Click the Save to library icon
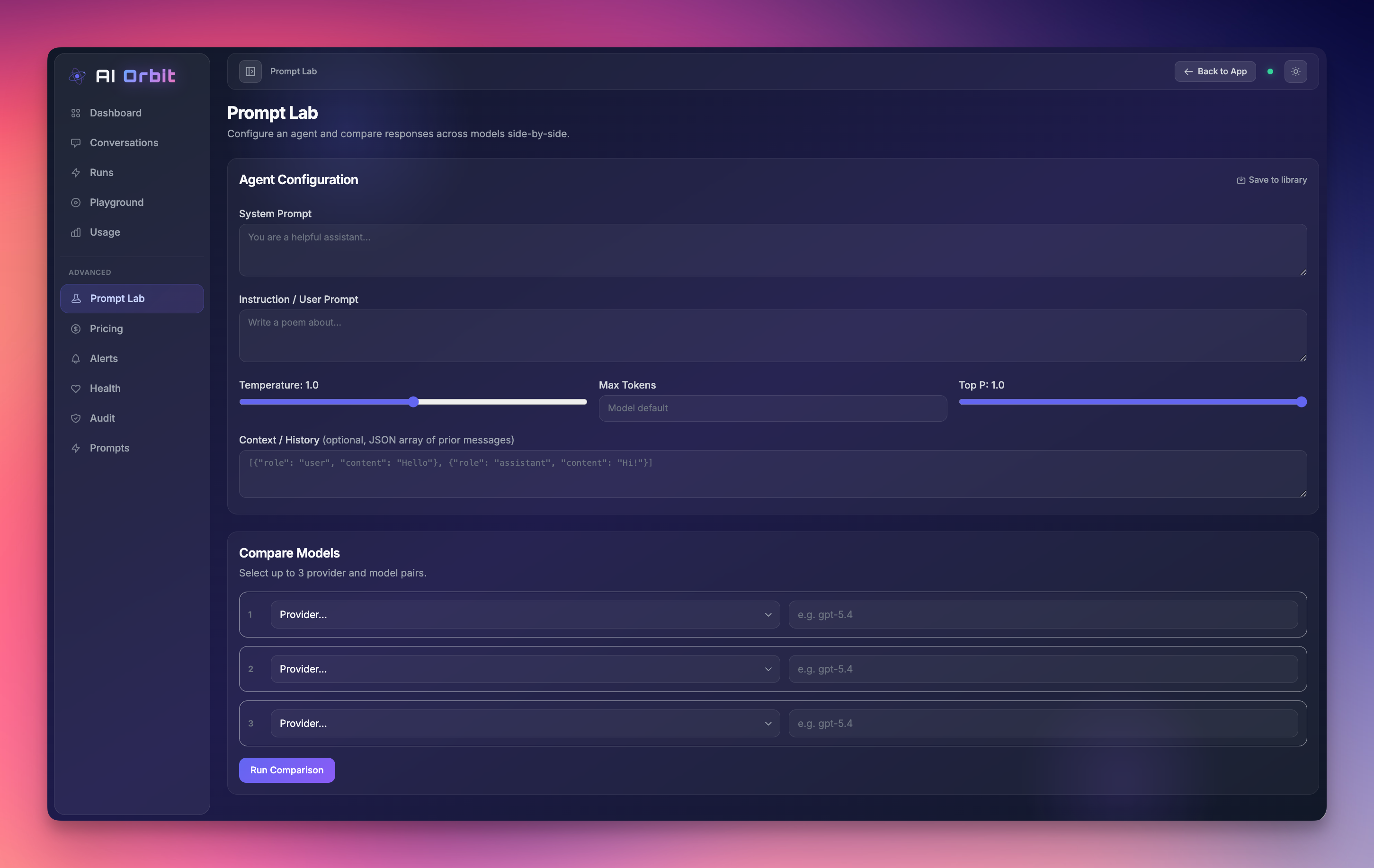The image size is (1374, 868). (1240, 180)
